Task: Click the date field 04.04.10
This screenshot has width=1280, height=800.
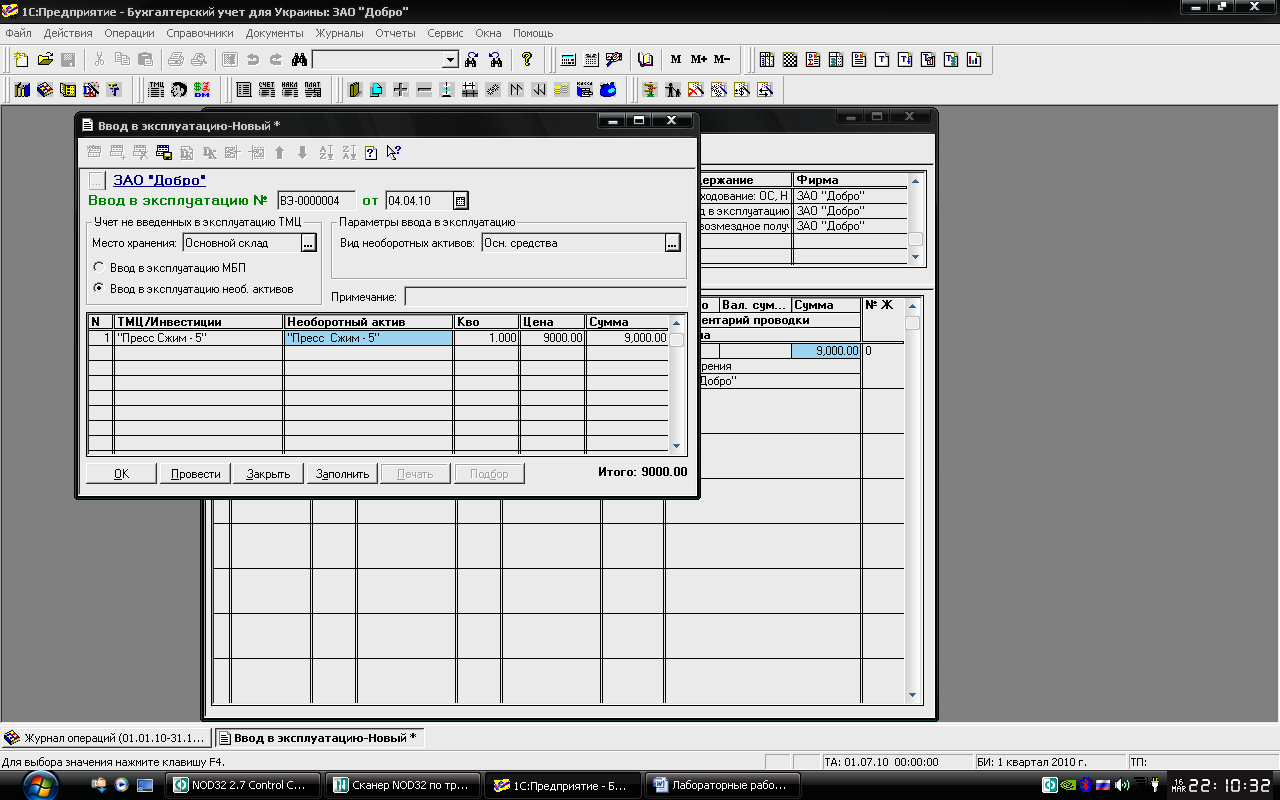Action: click(419, 201)
